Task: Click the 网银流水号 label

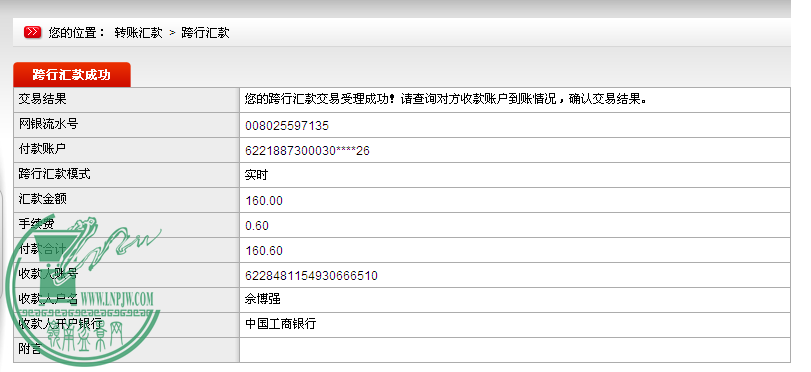Action: click(x=48, y=123)
